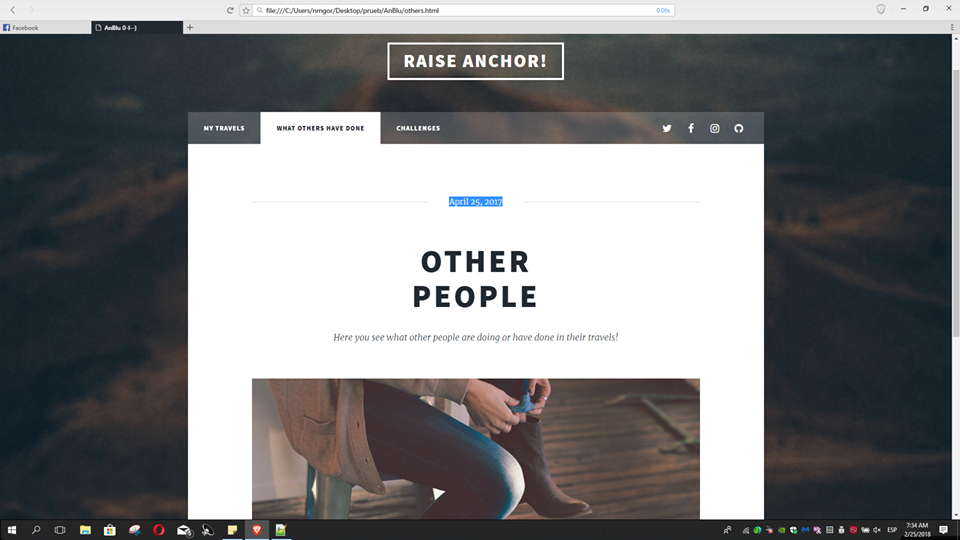Open the Windows Start menu
The width and height of the screenshot is (960, 540).
12,530
